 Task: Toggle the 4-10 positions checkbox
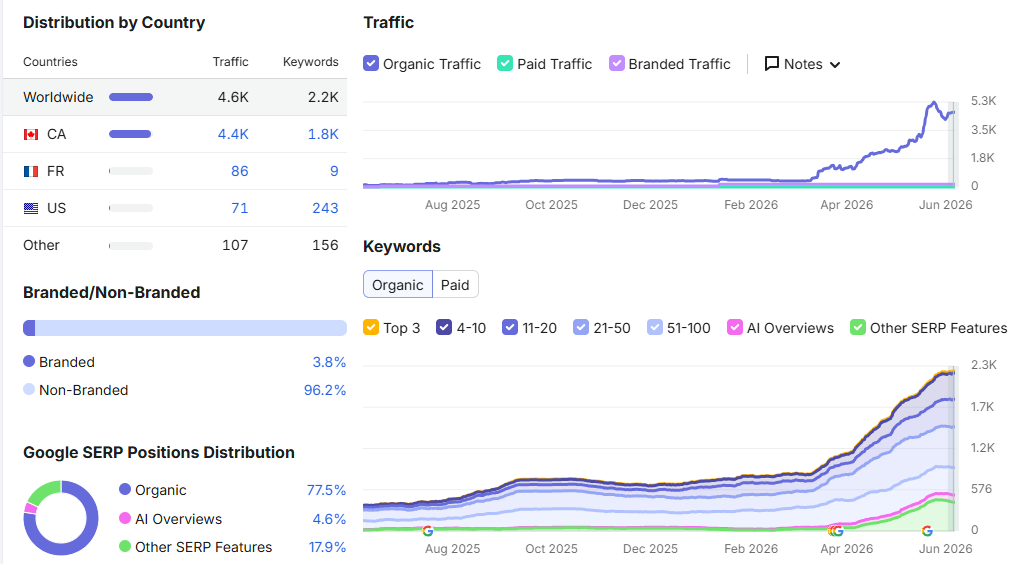coord(444,327)
